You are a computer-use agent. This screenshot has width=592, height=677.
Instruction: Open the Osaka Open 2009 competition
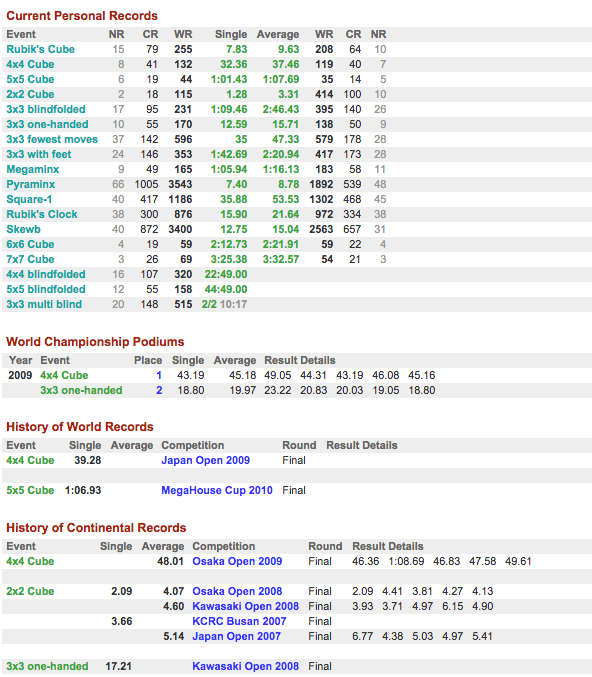coord(237,561)
